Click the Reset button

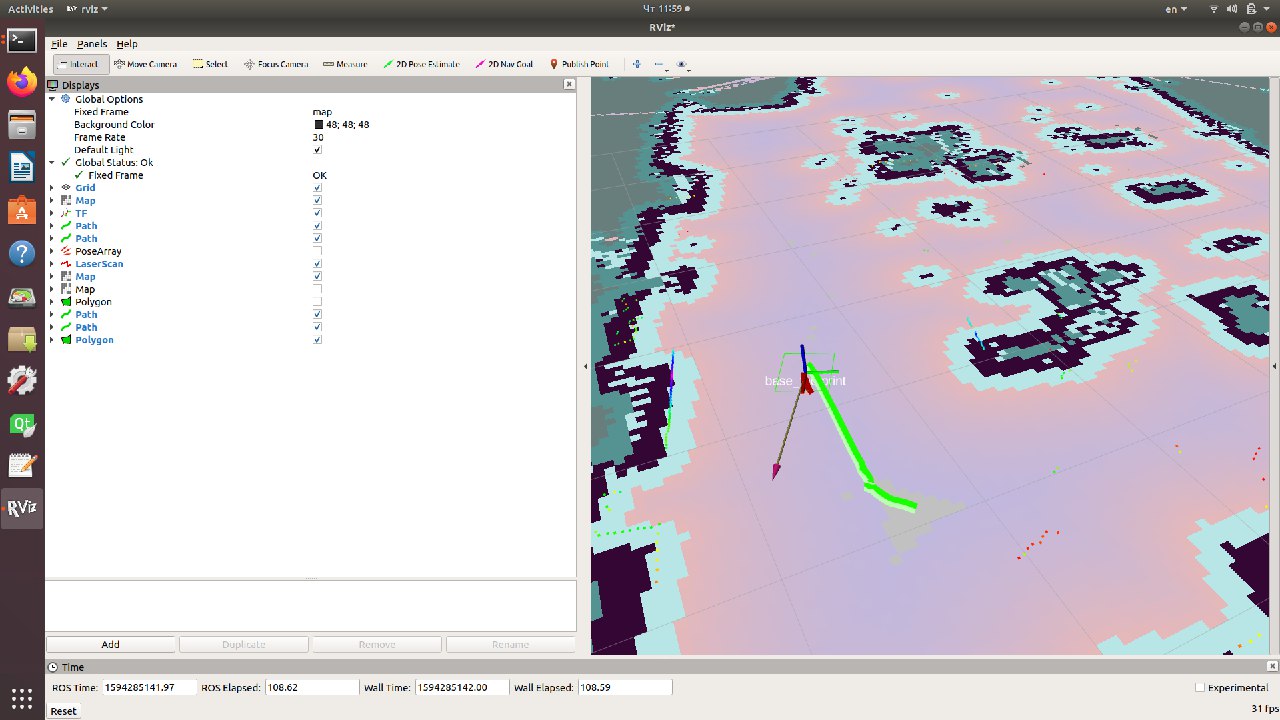coord(63,711)
